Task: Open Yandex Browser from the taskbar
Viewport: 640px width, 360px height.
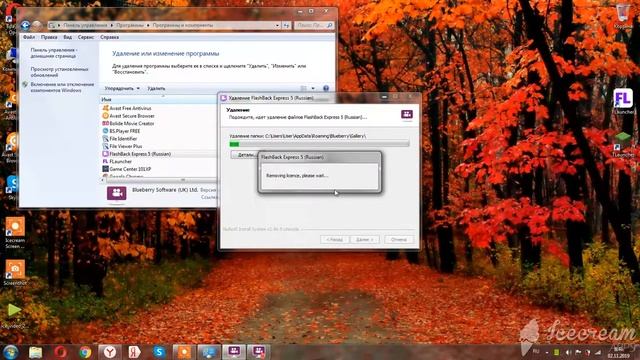Action: [x=109, y=352]
